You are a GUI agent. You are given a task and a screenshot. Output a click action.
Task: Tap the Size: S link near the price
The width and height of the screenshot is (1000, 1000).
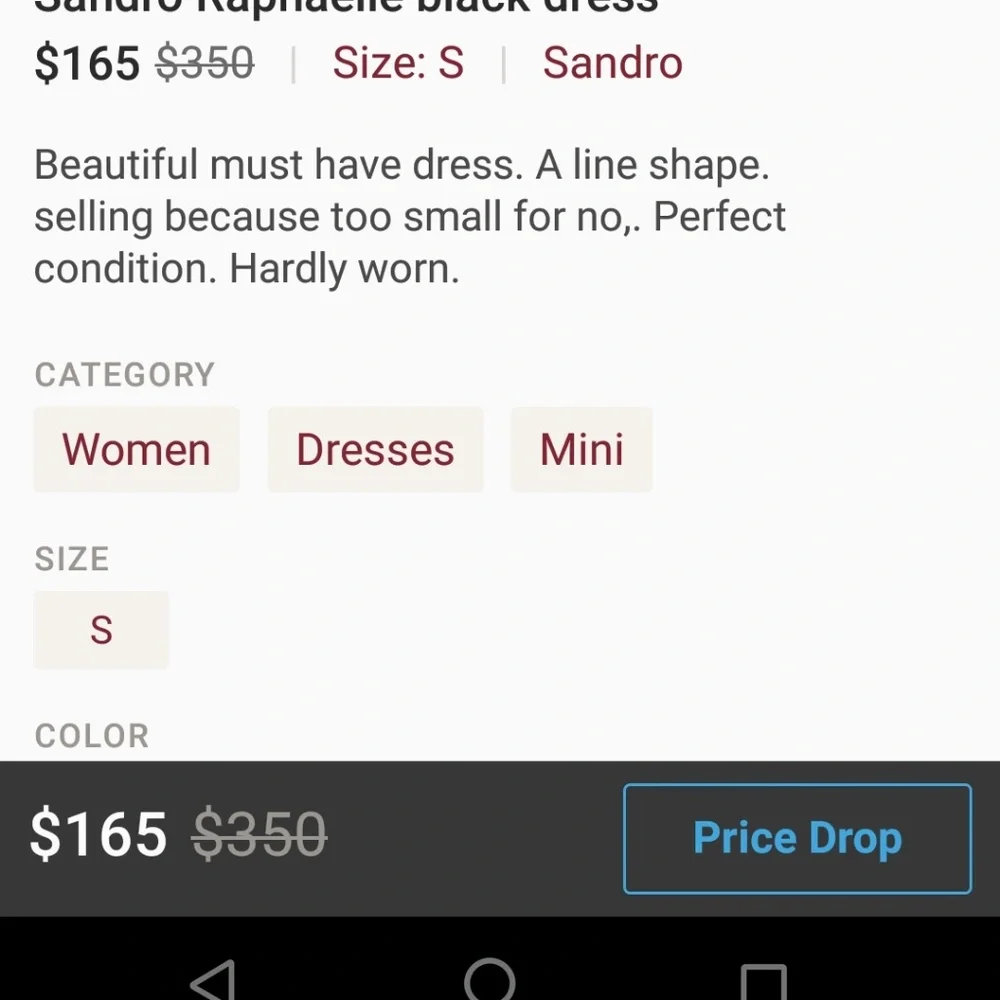pos(398,62)
